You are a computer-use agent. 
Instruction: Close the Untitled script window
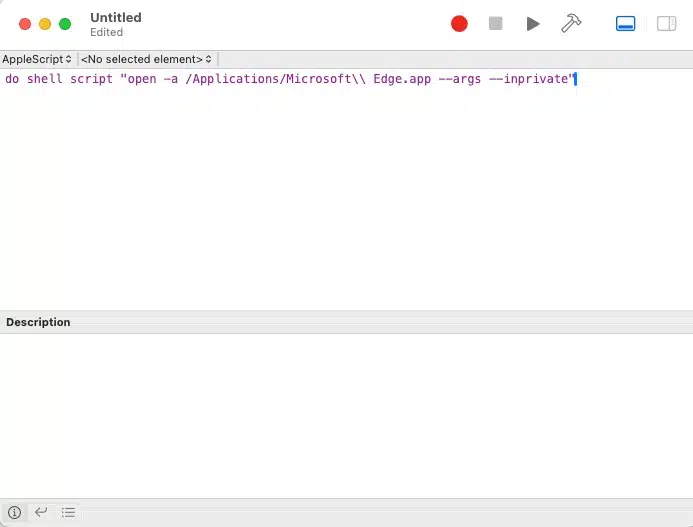coord(25,24)
